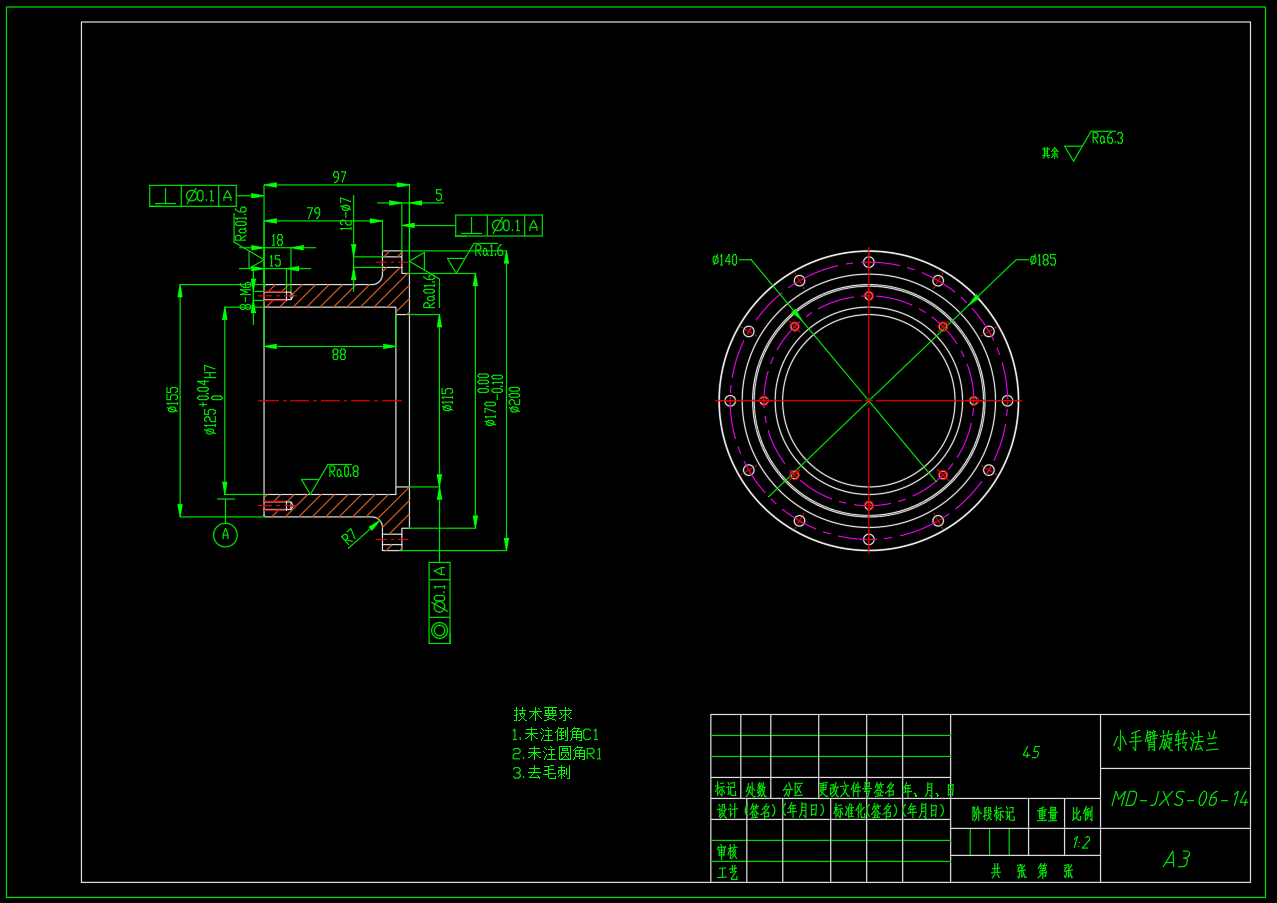Image resolution: width=1277 pixels, height=903 pixels.
Task: Select the 8-M6 thread callout
Action: (245, 296)
